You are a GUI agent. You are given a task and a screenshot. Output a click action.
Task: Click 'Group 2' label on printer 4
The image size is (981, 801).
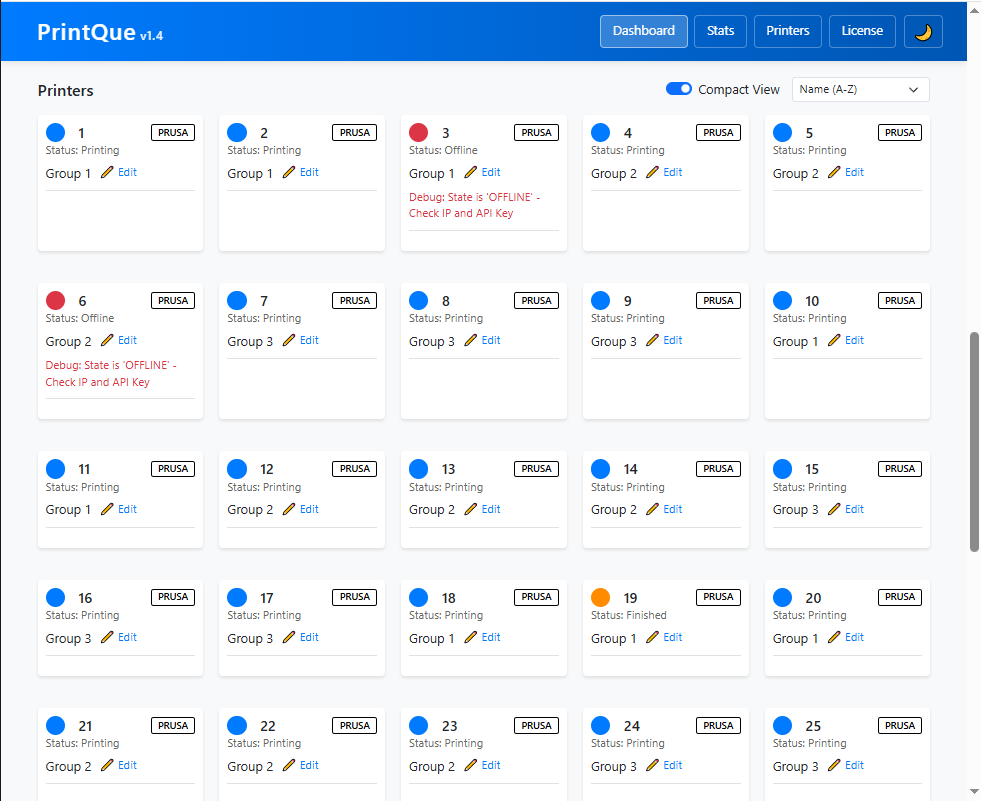pyautogui.click(x=614, y=173)
